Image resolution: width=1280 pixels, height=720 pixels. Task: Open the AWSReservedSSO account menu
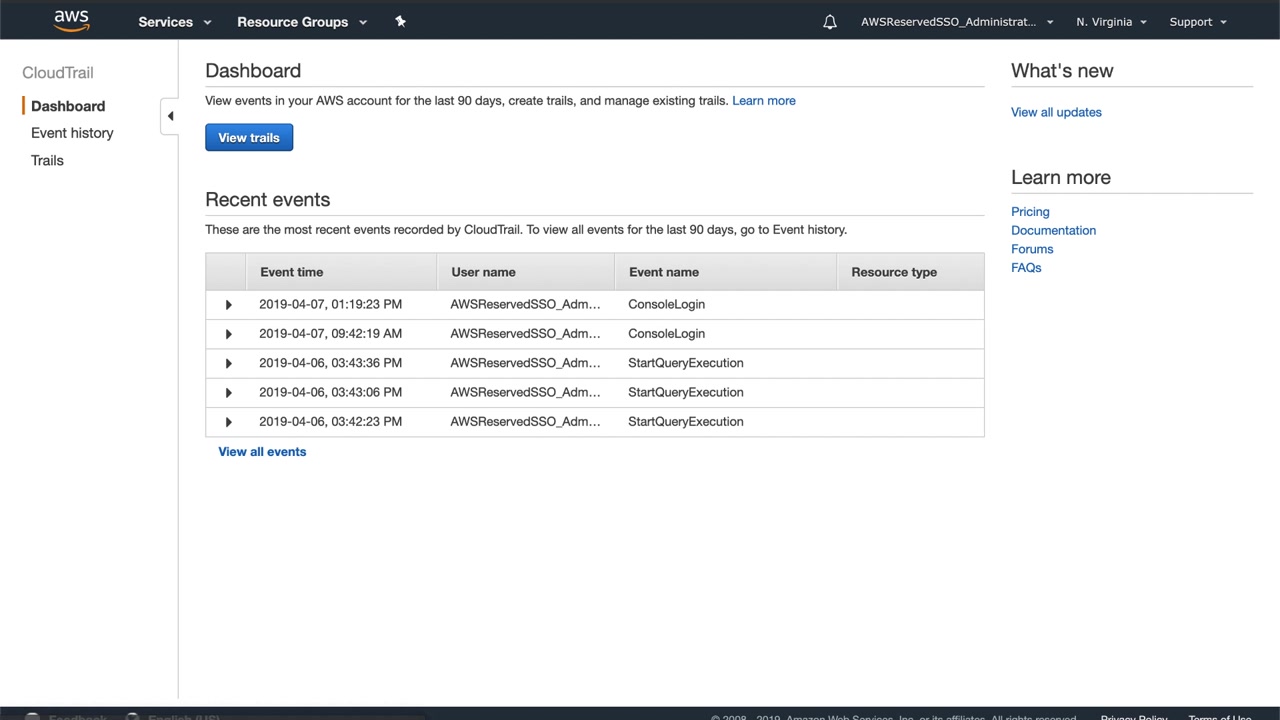coord(956,21)
